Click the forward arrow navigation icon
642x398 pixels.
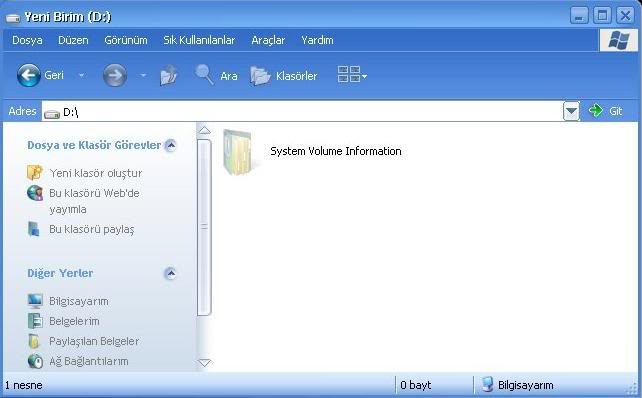coord(115,75)
